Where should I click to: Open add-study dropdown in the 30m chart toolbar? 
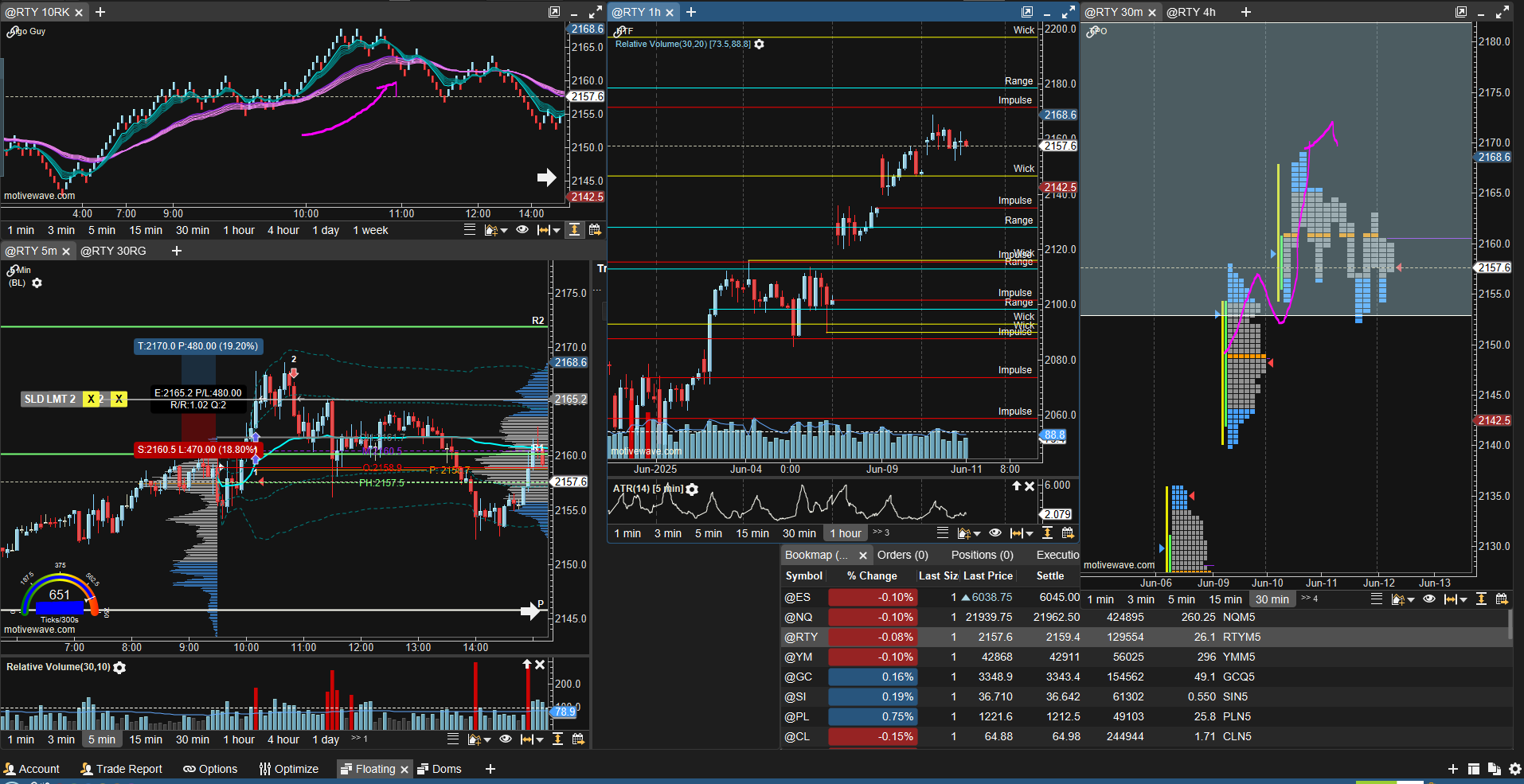[x=1402, y=599]
